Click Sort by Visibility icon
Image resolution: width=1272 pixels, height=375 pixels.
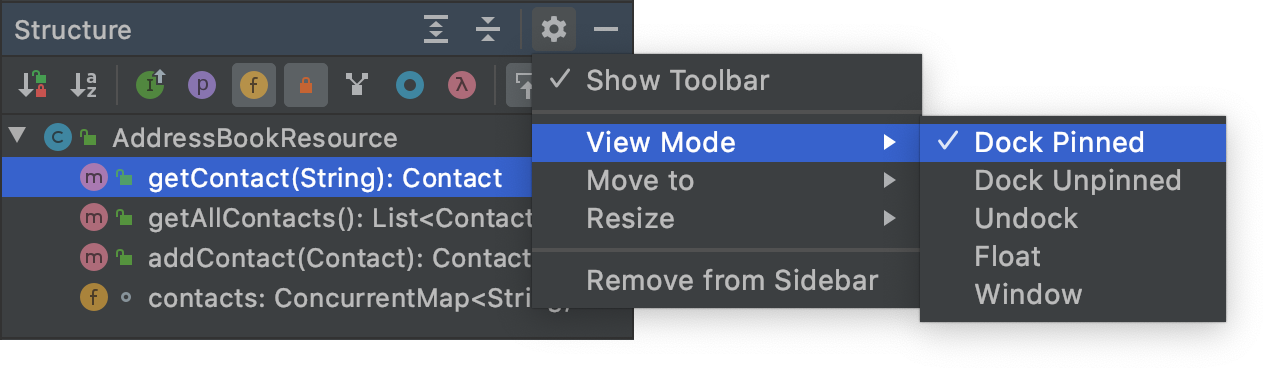[x=33, y=85]
